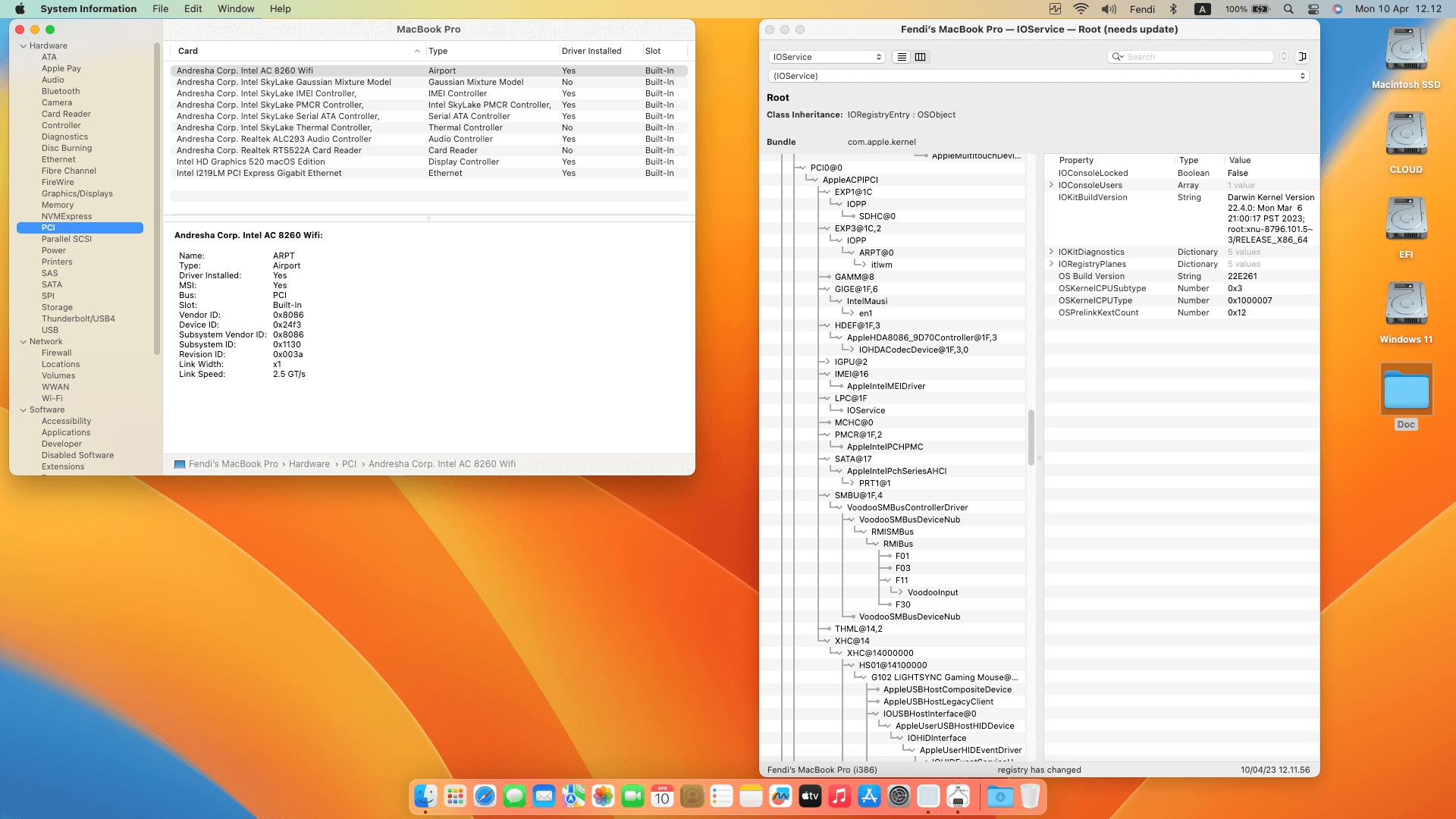Click the IORegistryExplorer tree scrollbar
The height and width of the screenshot is (819, 1456).
coord(1031,437)
